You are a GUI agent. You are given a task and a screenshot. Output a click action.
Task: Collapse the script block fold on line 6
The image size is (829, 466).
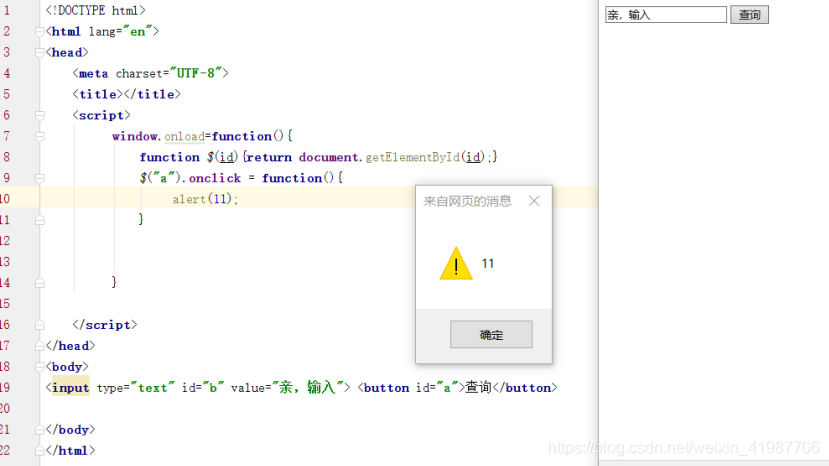coord(40,115)
